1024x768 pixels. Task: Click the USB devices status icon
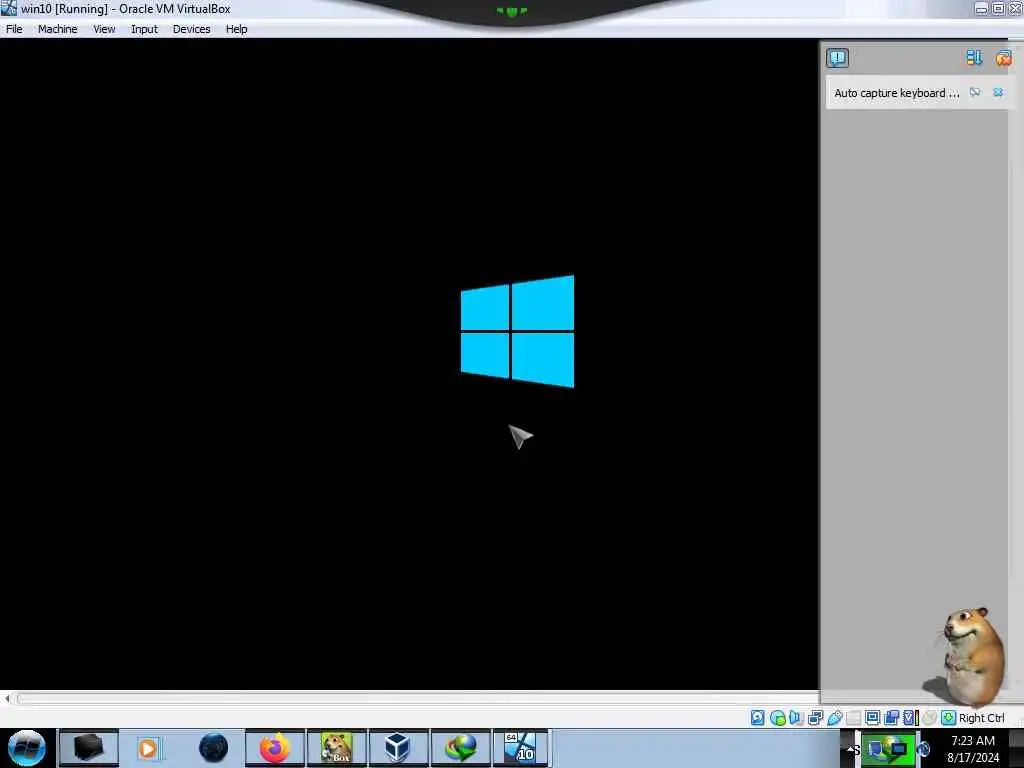click(835, 718)
